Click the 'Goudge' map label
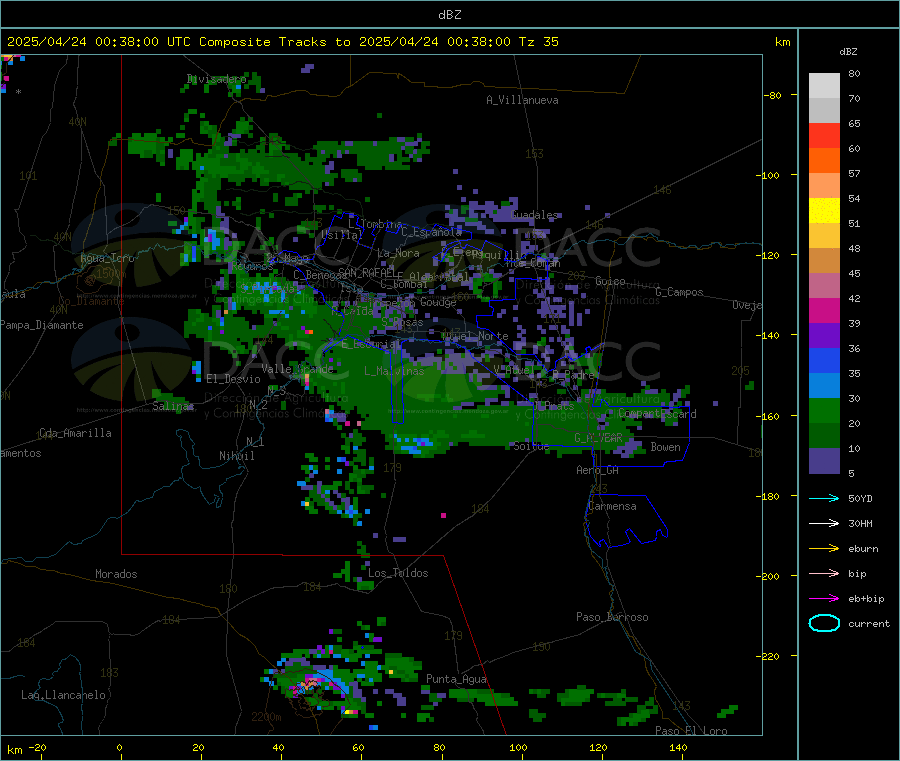The height and width of the screenshot is (761, 900). pyautogui.click(x=438, y=302)
